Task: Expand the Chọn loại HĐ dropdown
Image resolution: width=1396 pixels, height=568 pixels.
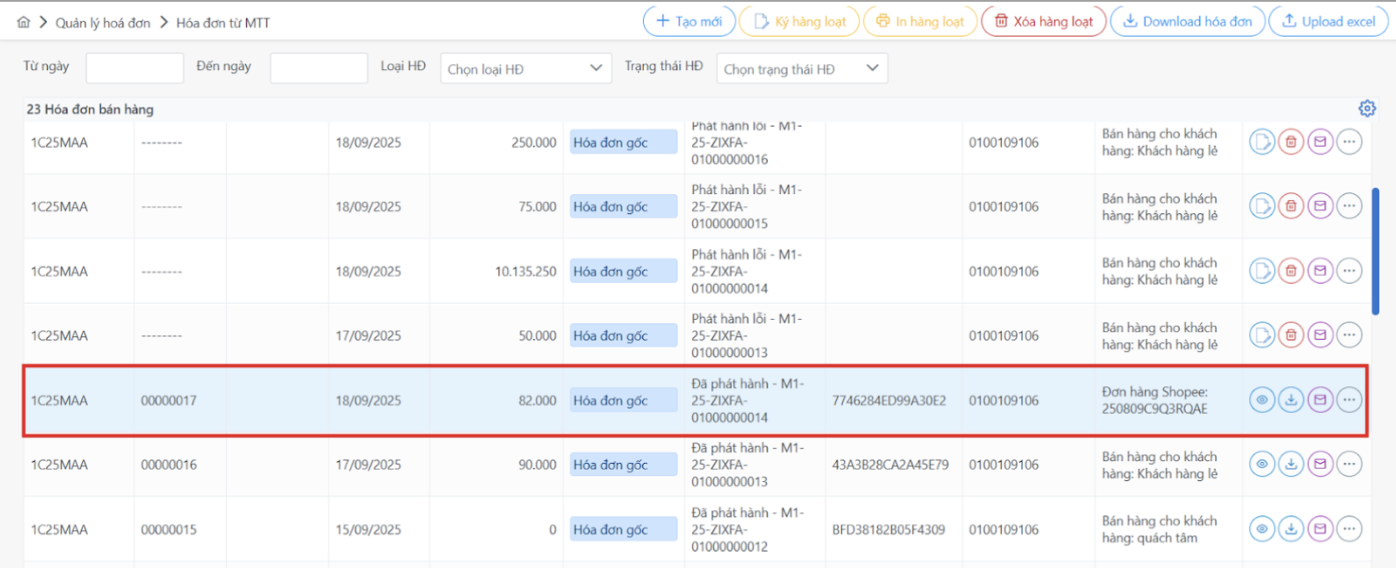Action: (x=526, y=69)
